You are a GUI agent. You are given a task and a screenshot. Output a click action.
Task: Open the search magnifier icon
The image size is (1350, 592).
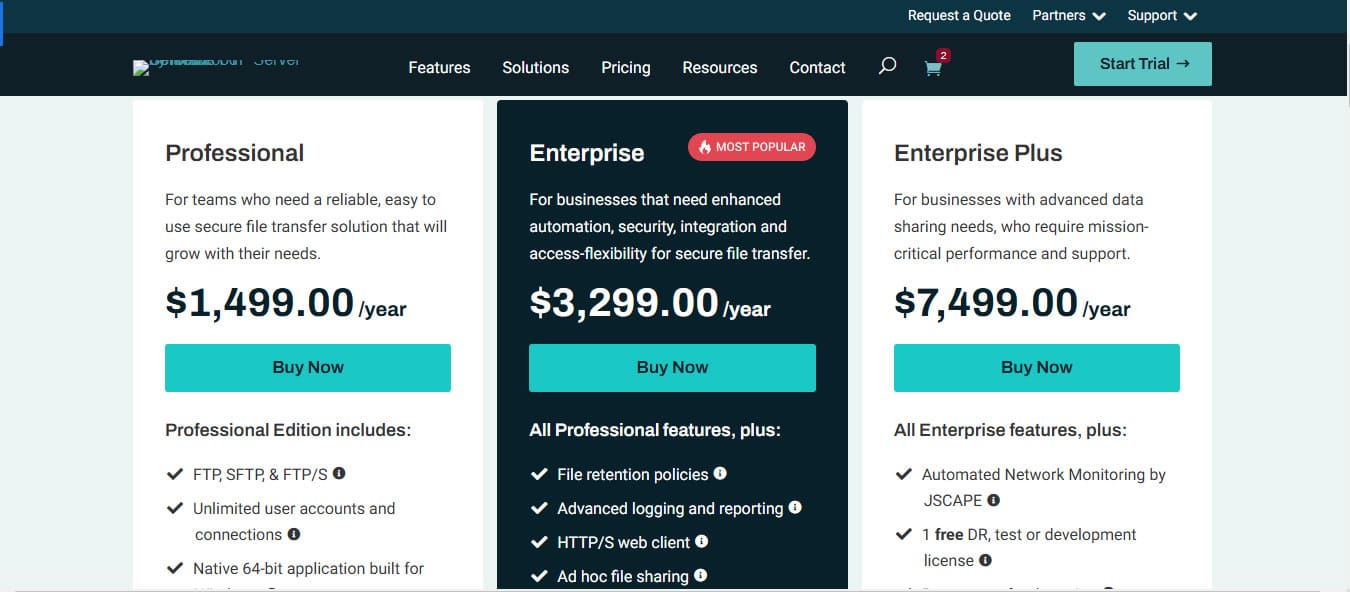[x=887, y=67]
